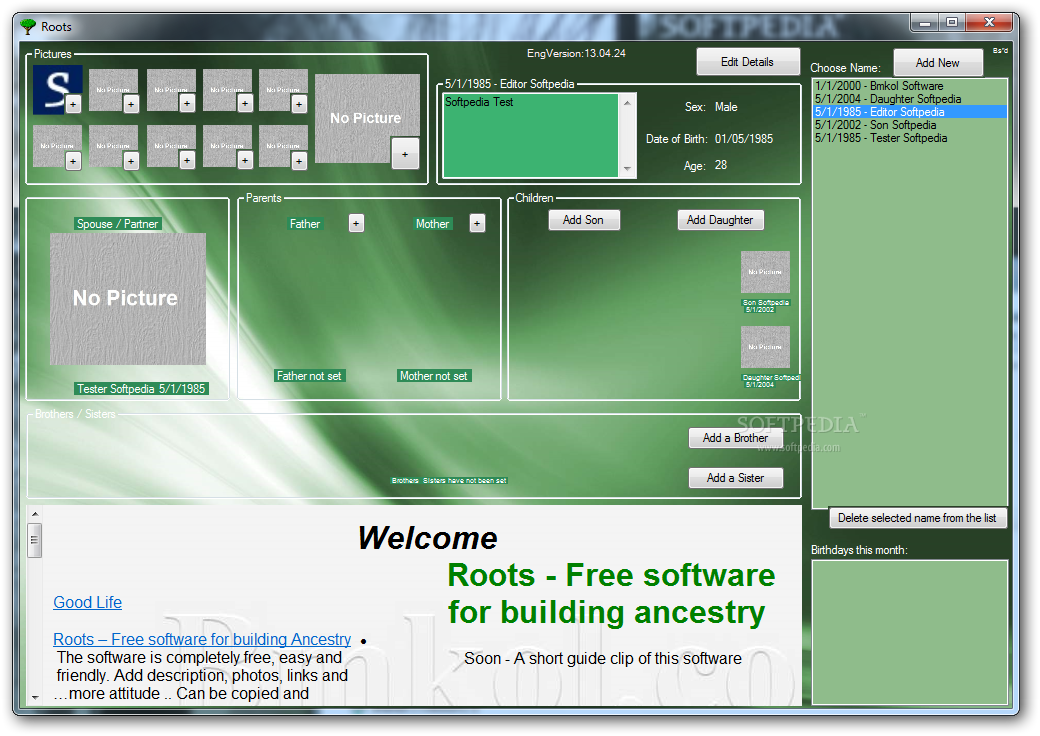Select 5/1/1985 - Editor Softpedia in name list

[x=910, y=112]
